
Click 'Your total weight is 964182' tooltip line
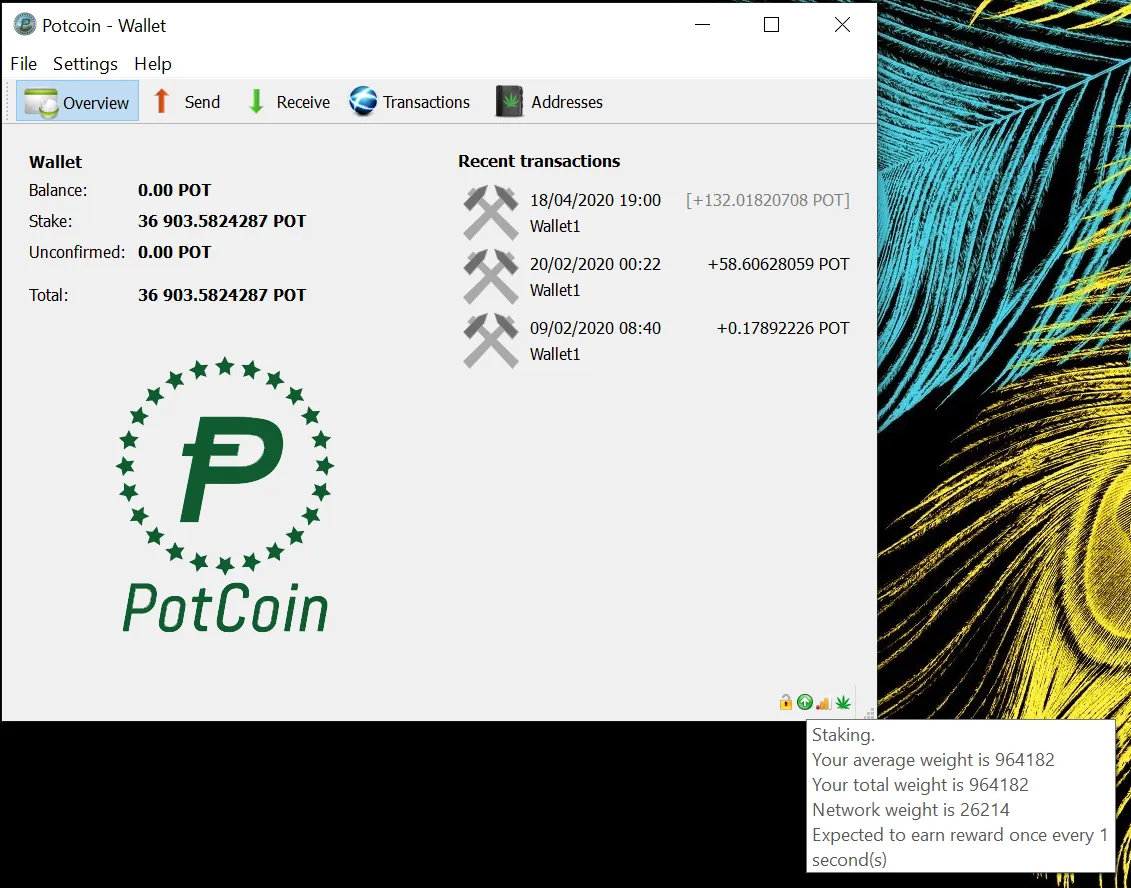pyautogui.click(x=920, y=785)
